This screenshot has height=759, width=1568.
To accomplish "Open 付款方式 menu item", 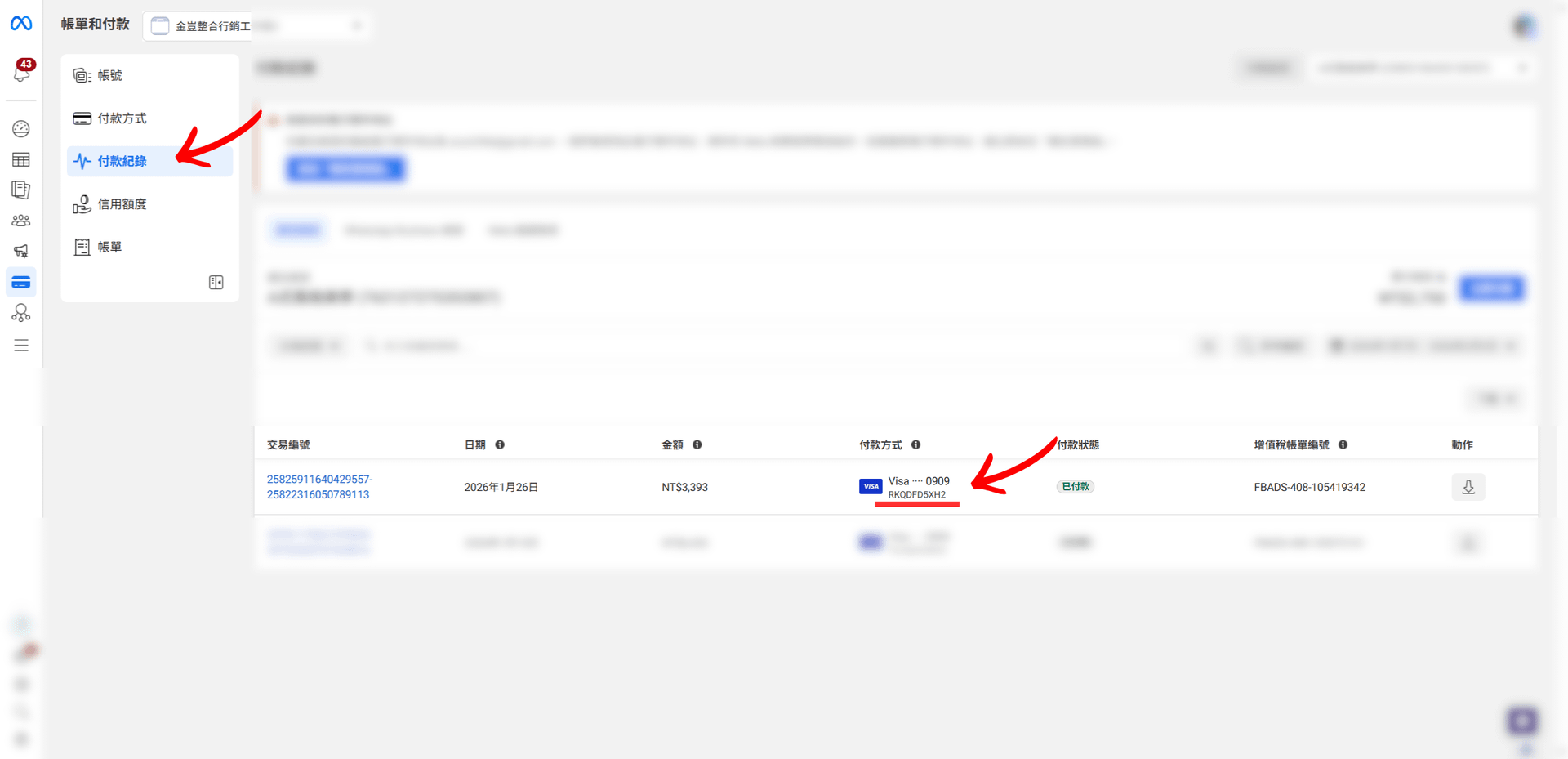I will click(122, 118).
